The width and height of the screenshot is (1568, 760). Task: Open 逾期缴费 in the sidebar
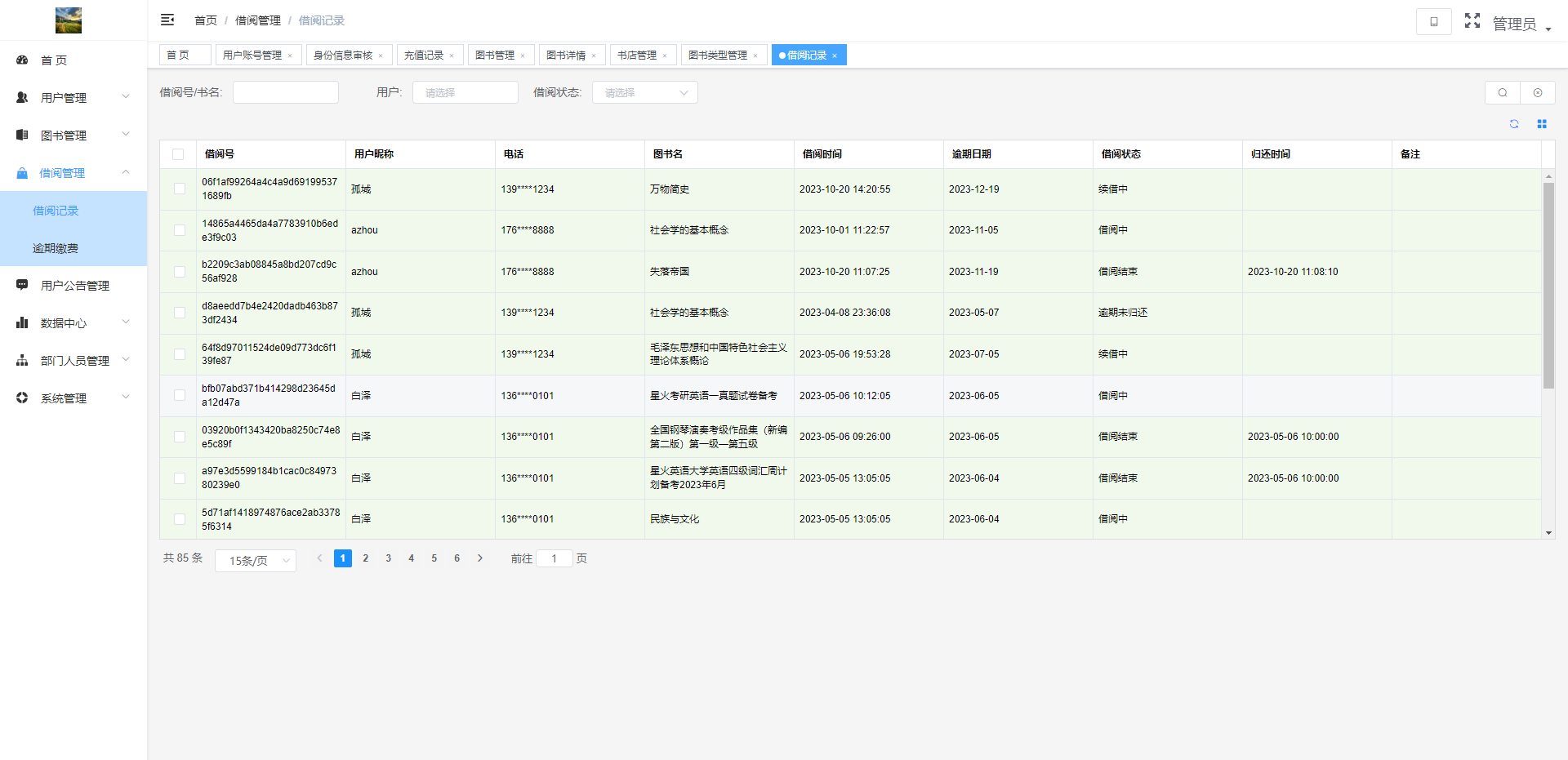[x=56, y=248]
